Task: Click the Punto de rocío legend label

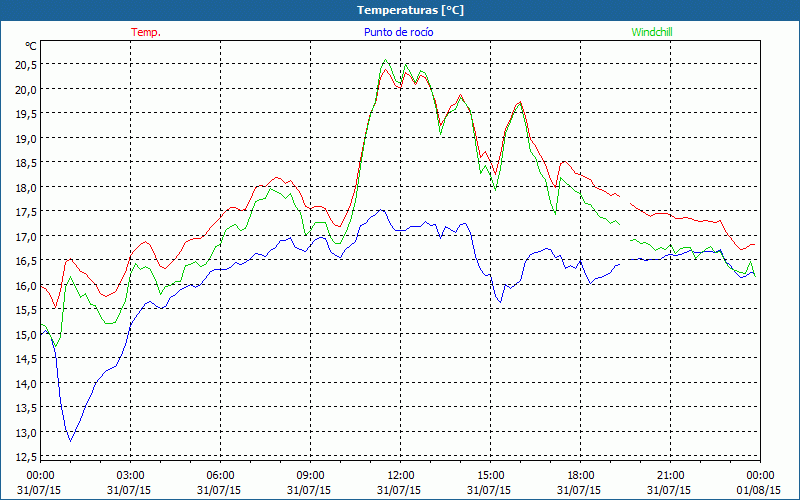Action: 398,32
